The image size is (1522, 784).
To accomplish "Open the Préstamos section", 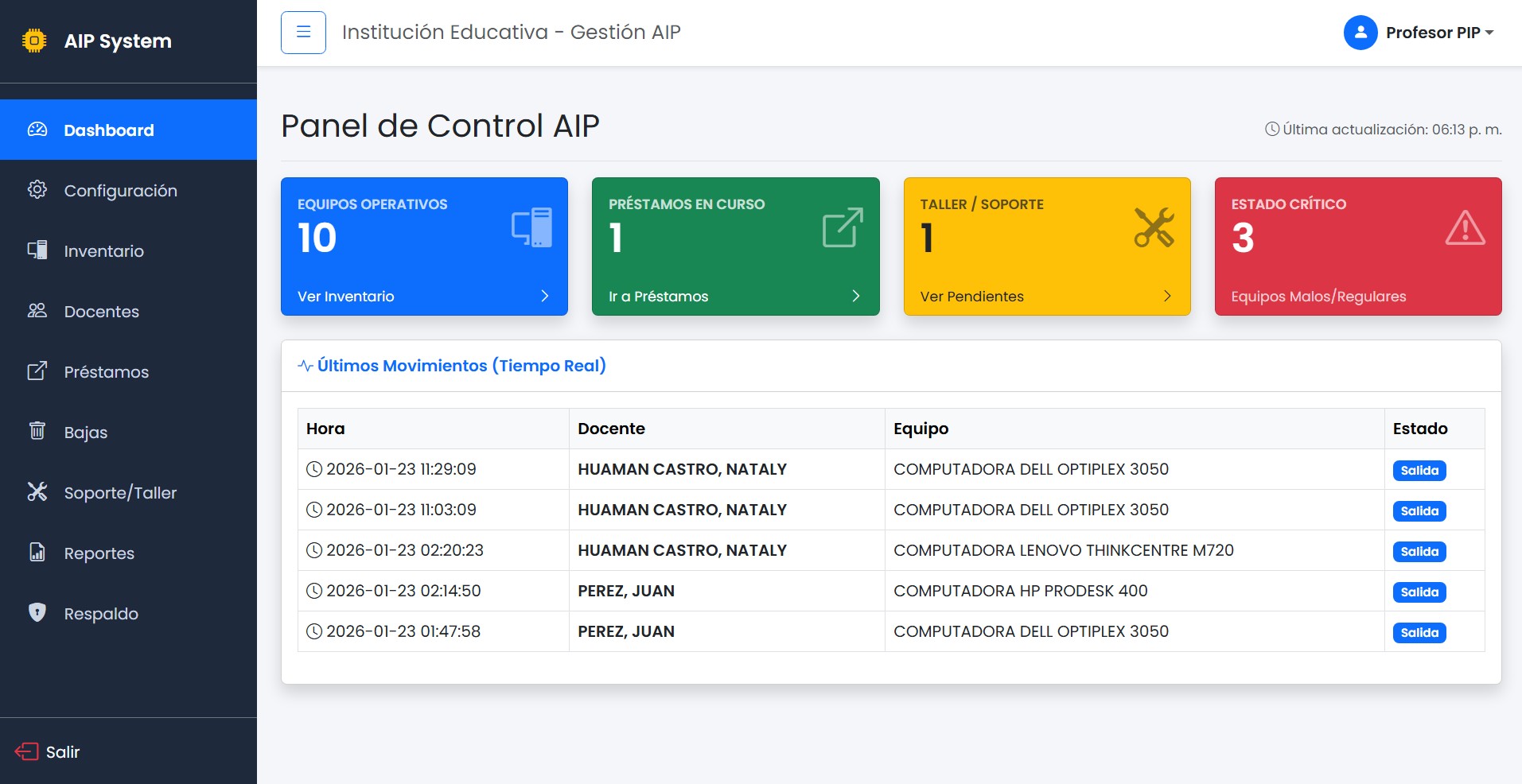I will (x=106, y=371).
